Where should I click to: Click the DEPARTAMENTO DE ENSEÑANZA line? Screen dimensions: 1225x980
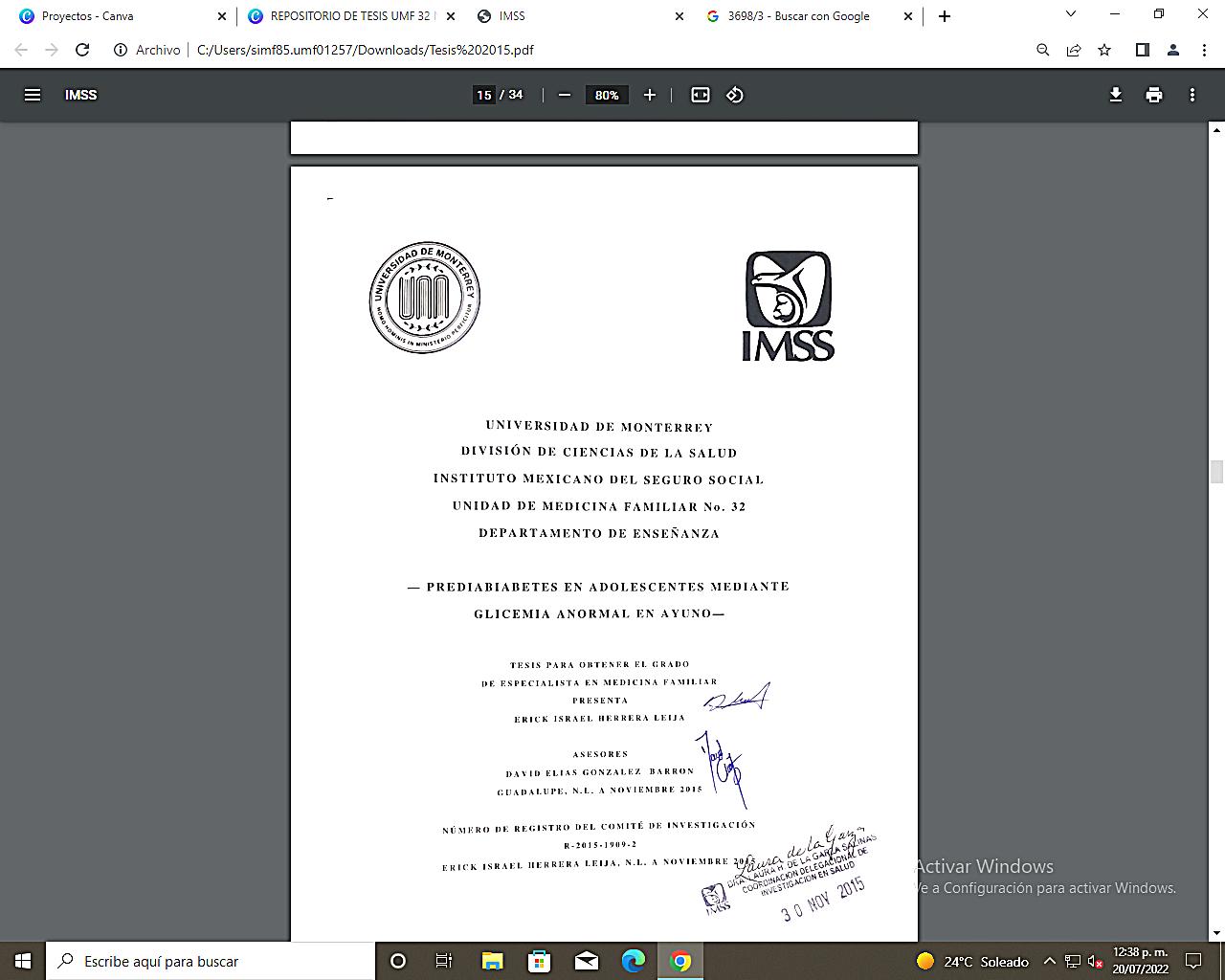[599, 534]
